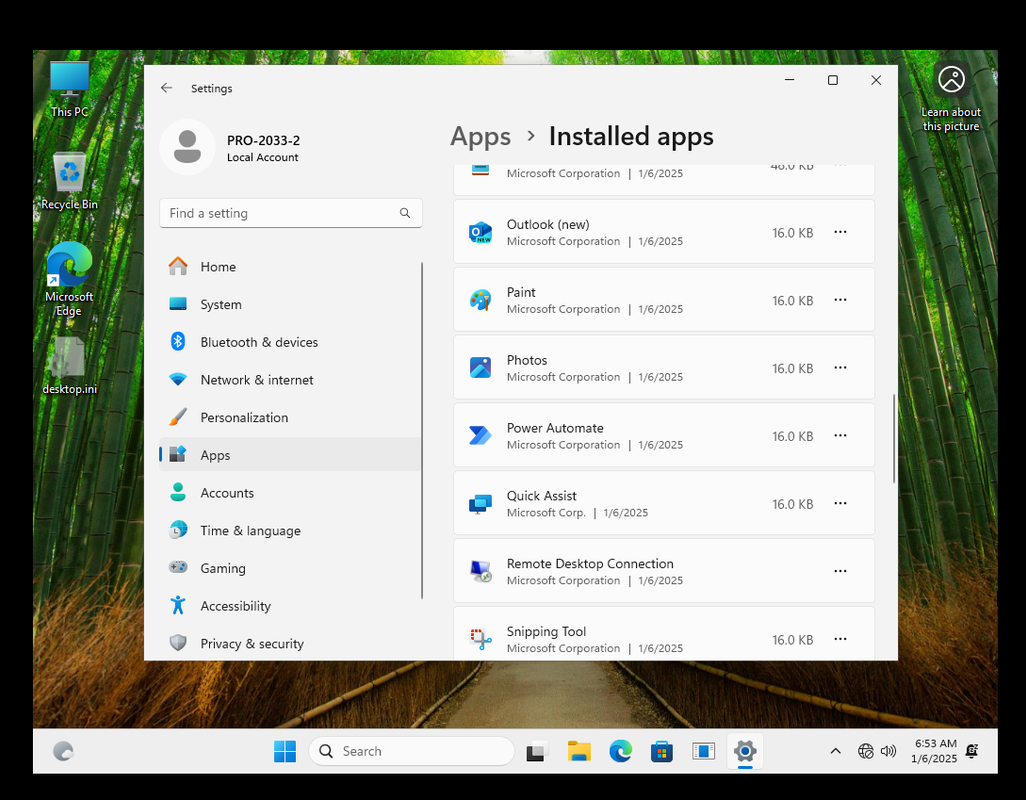The image size is (1026, 800).
Task: Click Learn about this picture icon
Action: (x=951, y=97)
